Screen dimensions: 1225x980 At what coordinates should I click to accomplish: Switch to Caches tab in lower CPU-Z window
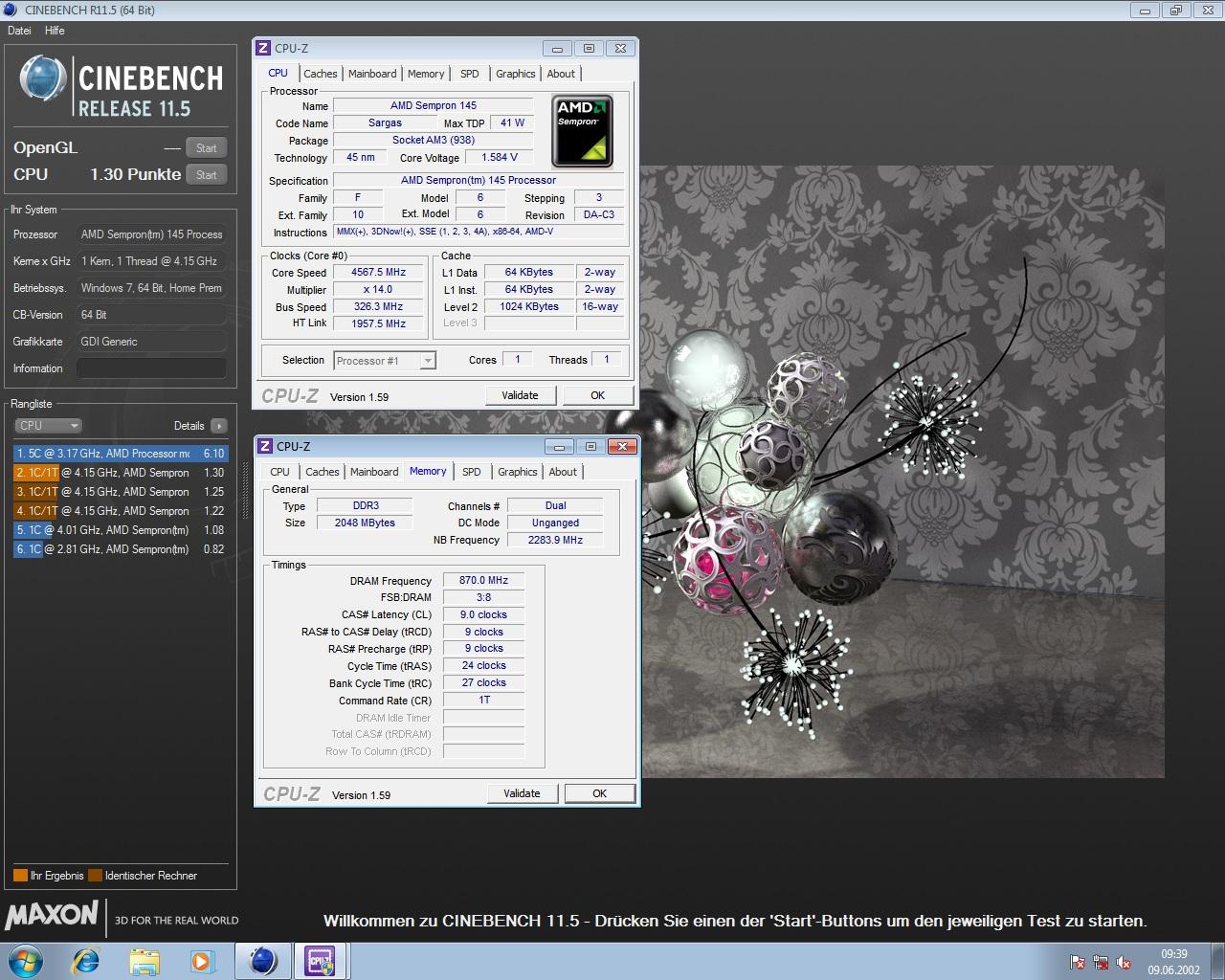pos(323,472)
